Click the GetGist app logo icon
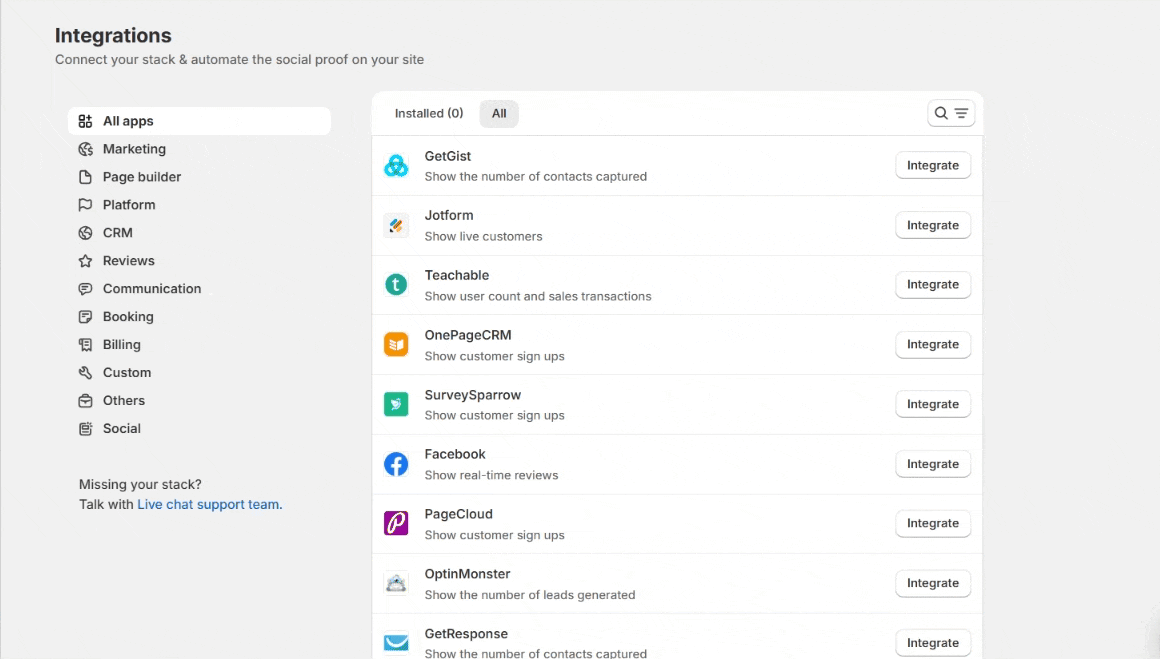This screenshot has height=659, width=1160. tap(396, 166)
